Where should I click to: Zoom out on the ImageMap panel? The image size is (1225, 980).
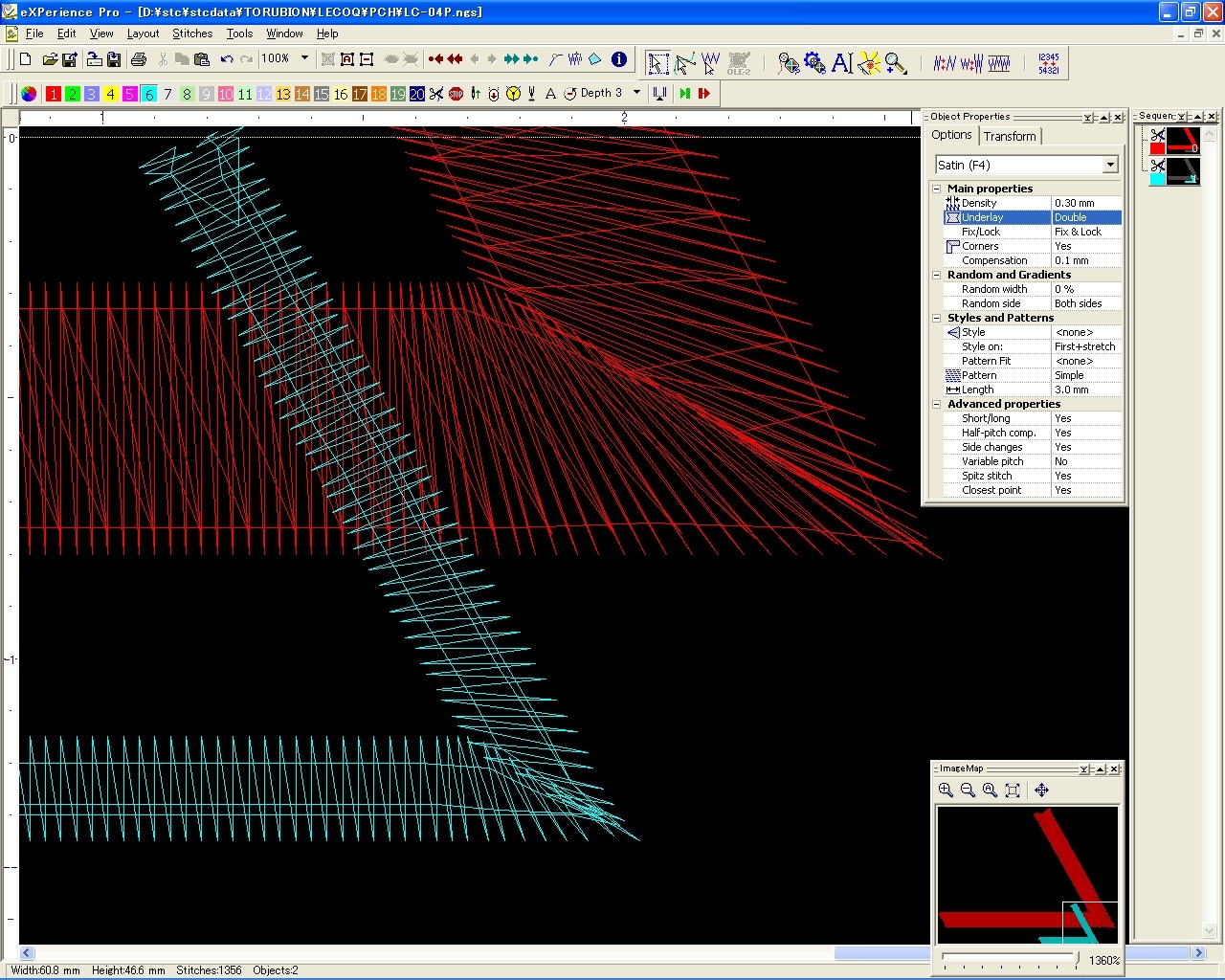968,790
